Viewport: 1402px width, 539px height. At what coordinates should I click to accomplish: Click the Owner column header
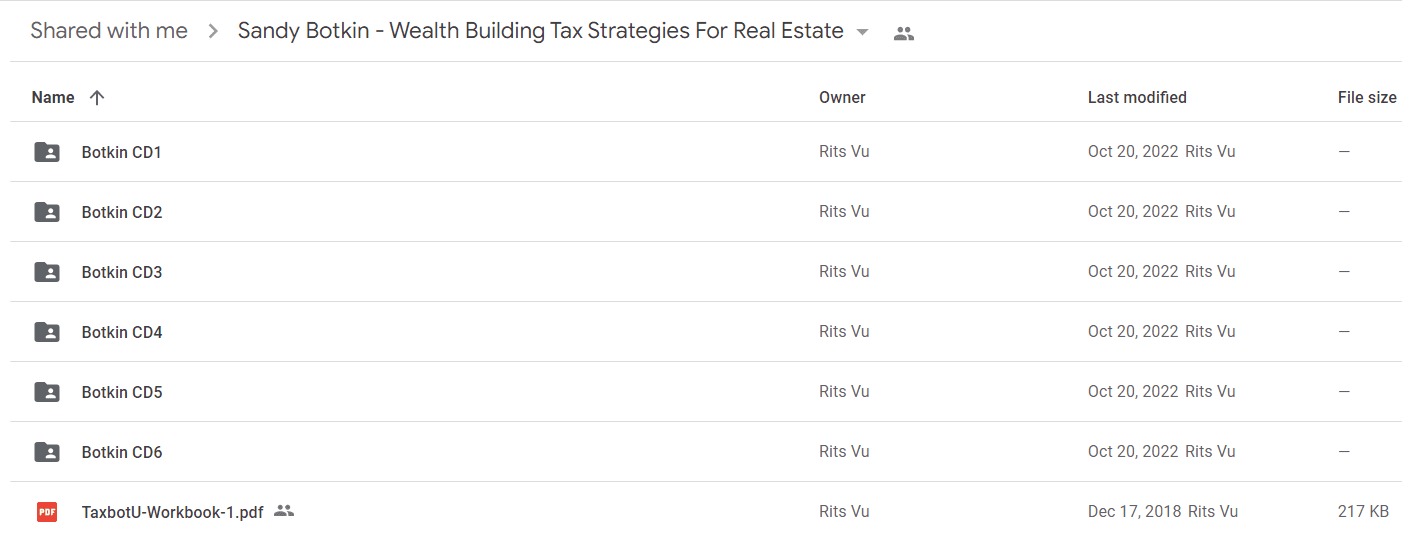pos(842,98)
